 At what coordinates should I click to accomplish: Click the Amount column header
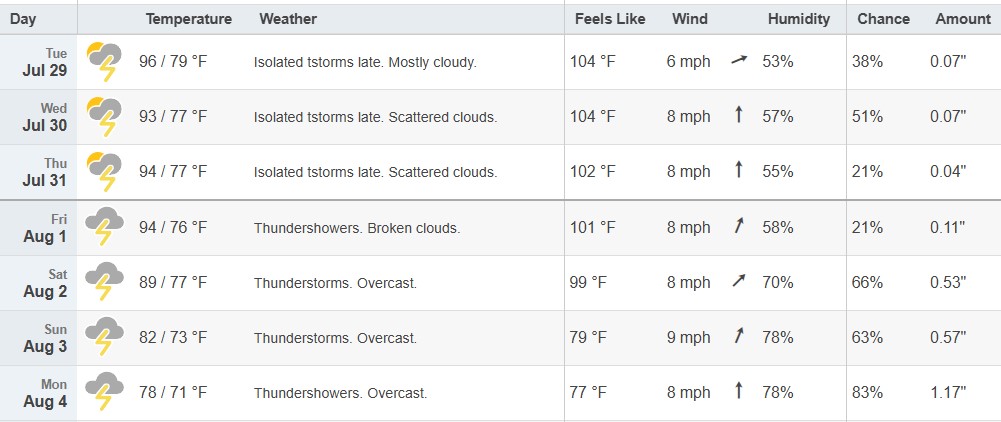[x=963, y=19]
